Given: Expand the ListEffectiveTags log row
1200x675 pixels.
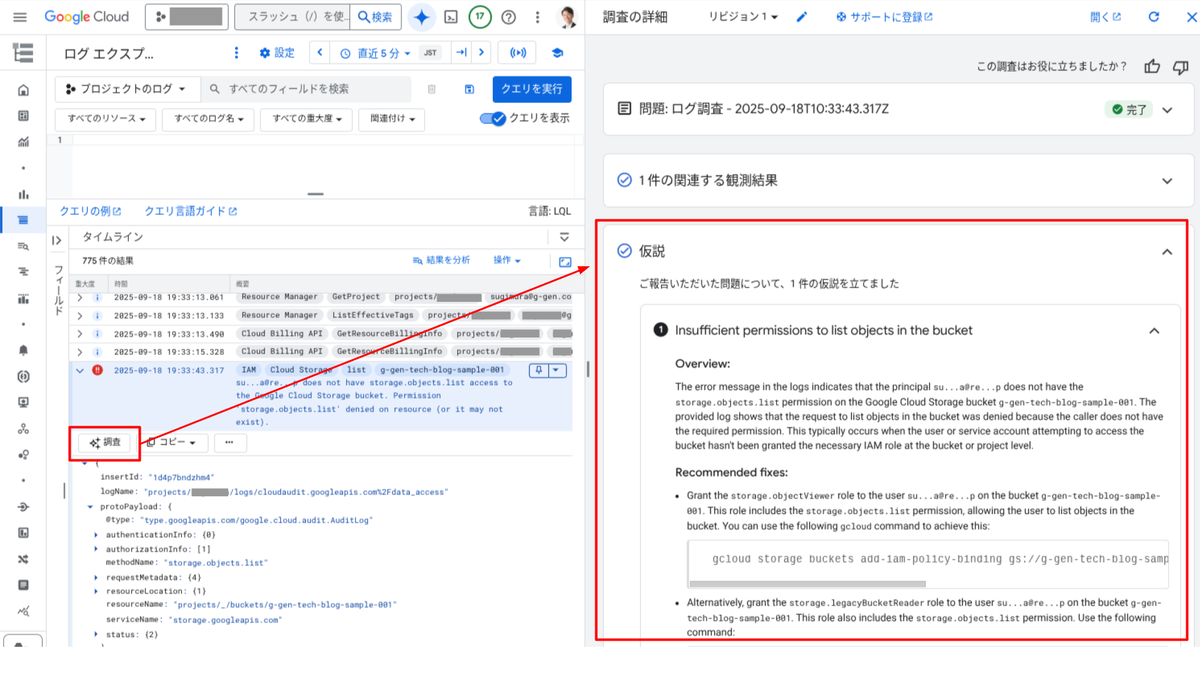Looking at the screenshot, I should coord(80,315).
